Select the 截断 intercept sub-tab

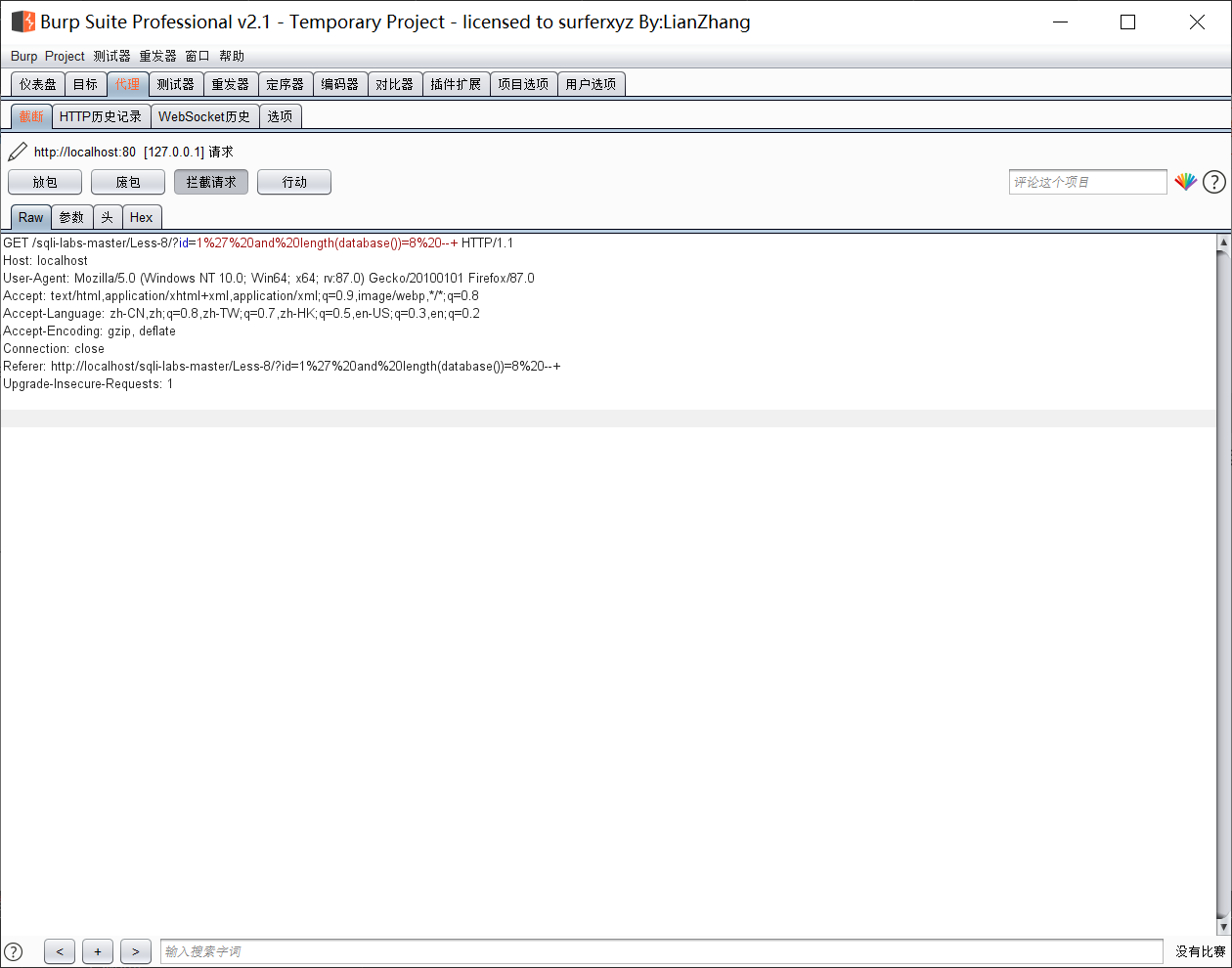point(31,116)
